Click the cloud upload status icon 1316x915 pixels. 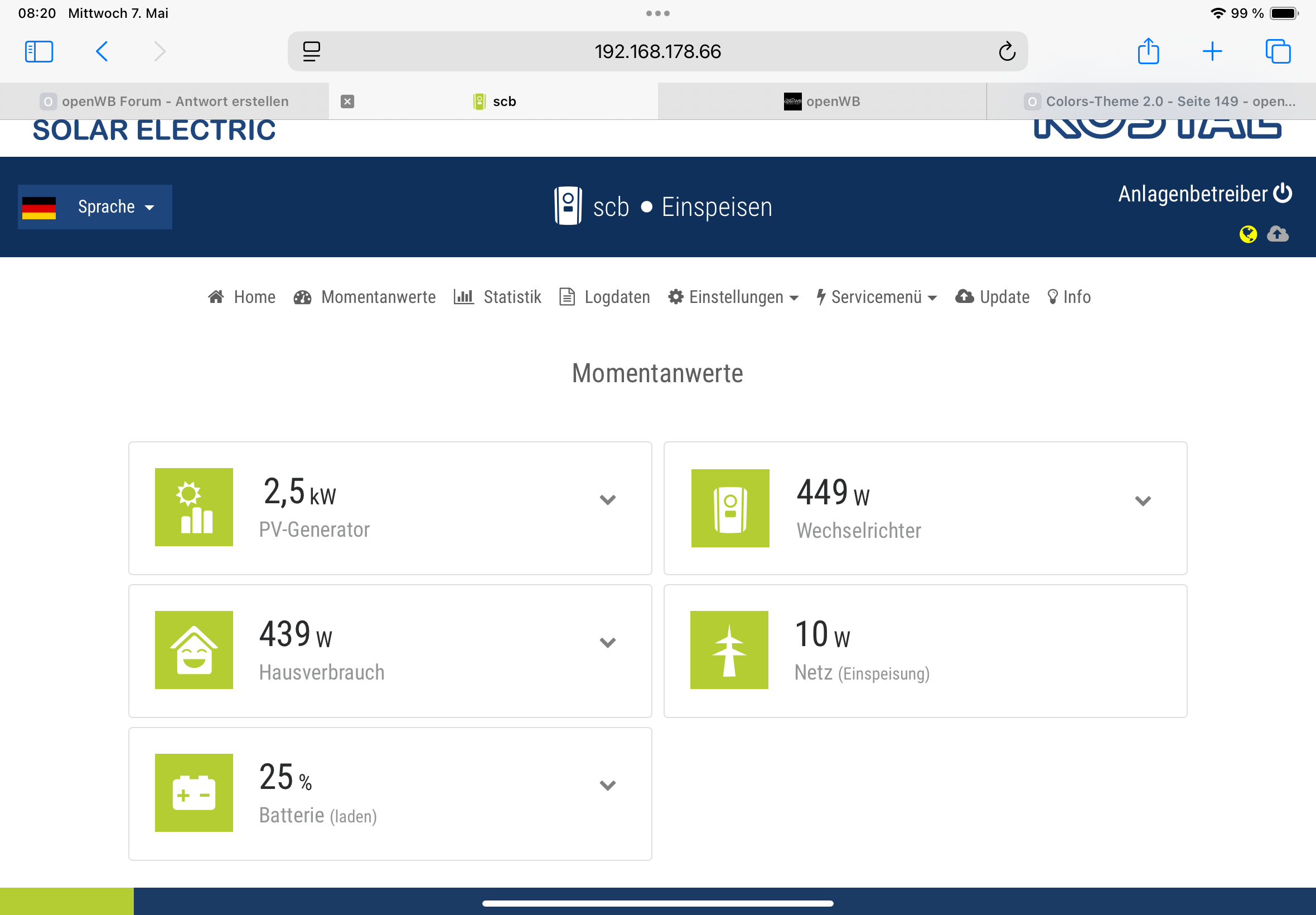coord(1278,234)
